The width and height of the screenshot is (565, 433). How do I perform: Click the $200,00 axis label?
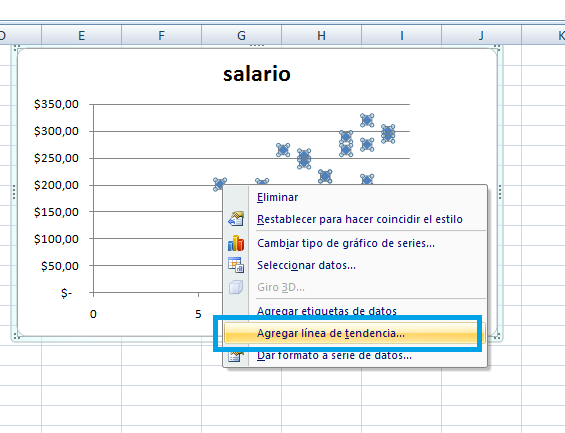56,185
